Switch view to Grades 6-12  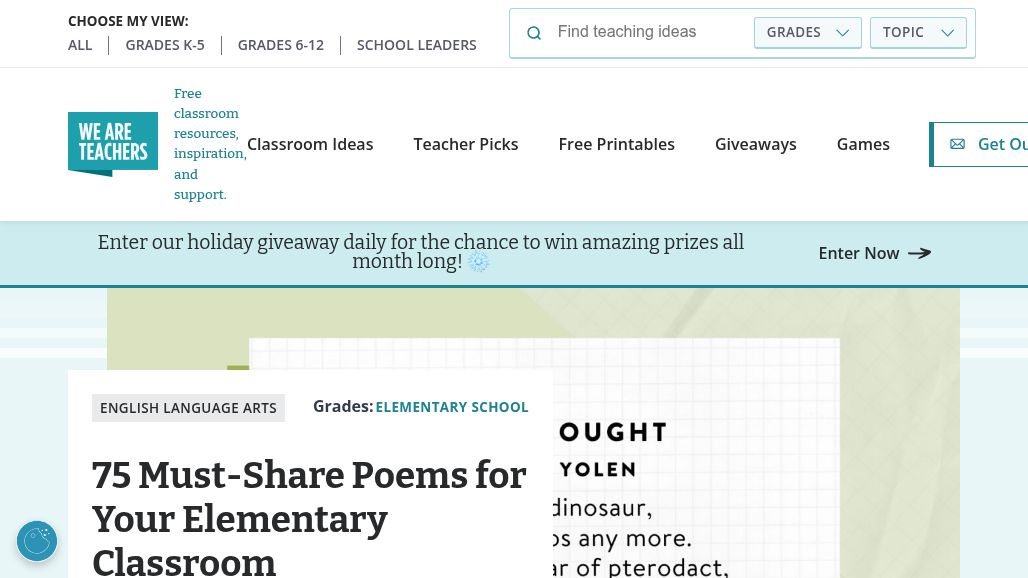click(281, 45)
